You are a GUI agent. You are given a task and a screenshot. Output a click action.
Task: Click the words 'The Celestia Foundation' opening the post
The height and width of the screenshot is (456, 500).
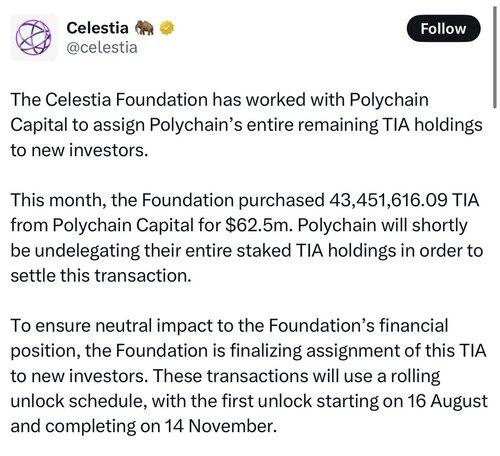(x=109, y=100)
